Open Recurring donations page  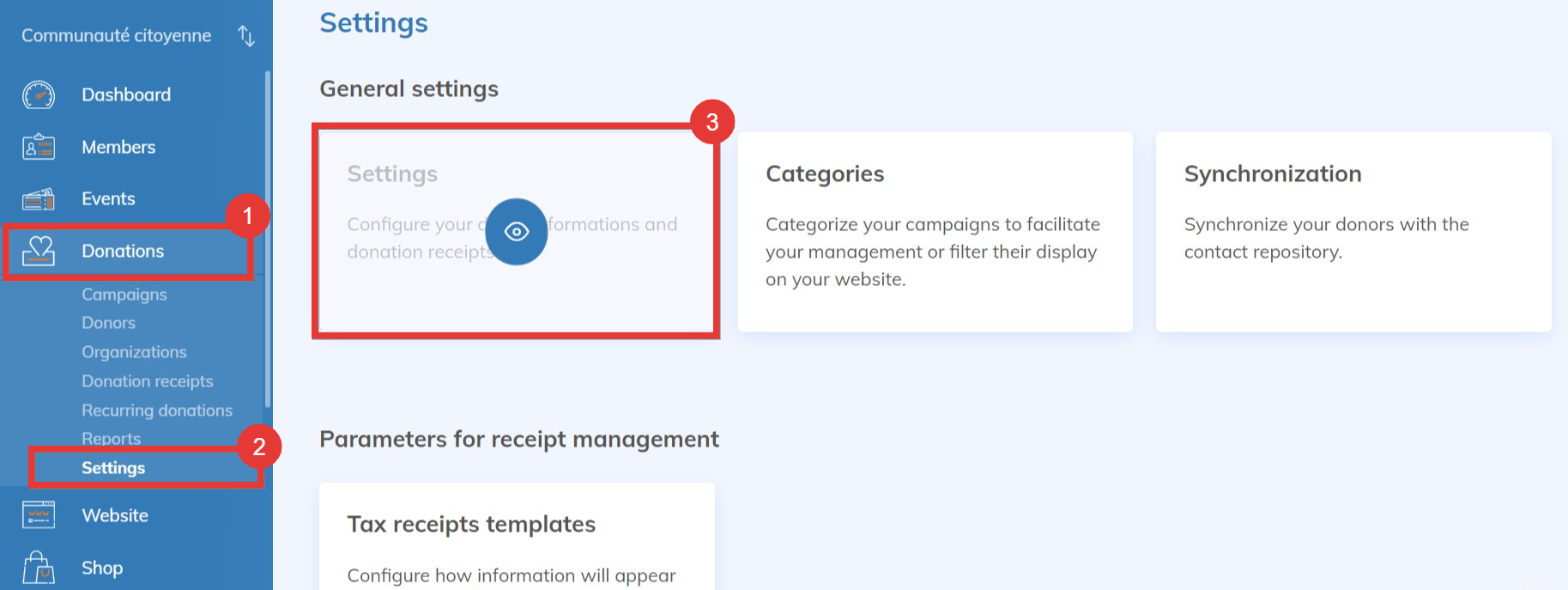point(157,411)
